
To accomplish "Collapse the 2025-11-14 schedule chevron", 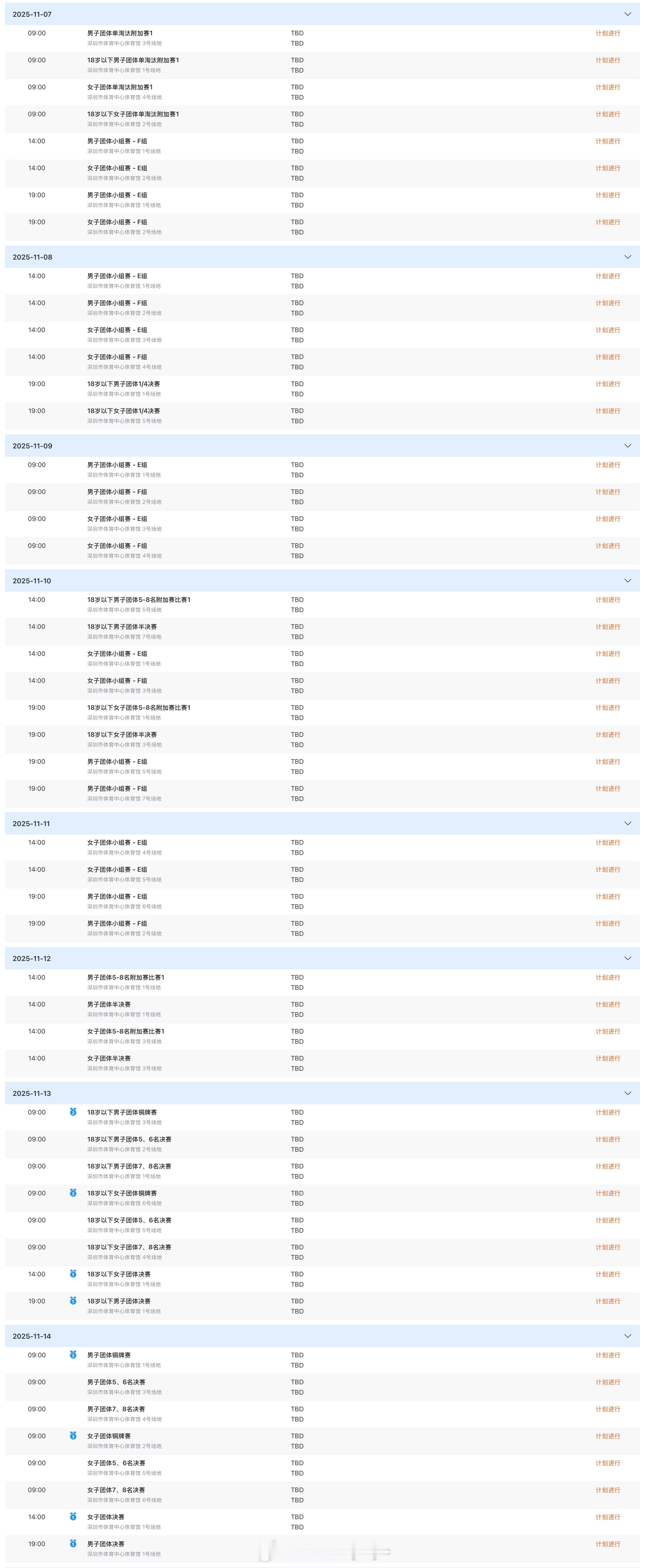I will point(628,1336).
